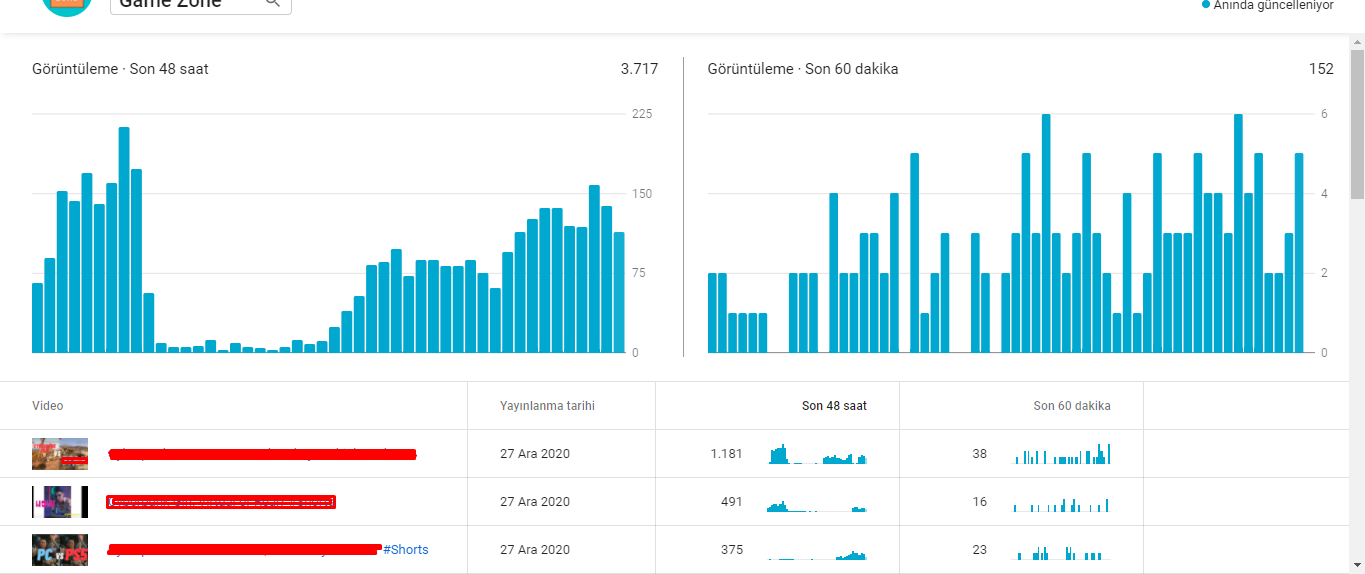Click the 152 total views figure
This screenshot has width=1365, height=574.
tap(1321, 69)
